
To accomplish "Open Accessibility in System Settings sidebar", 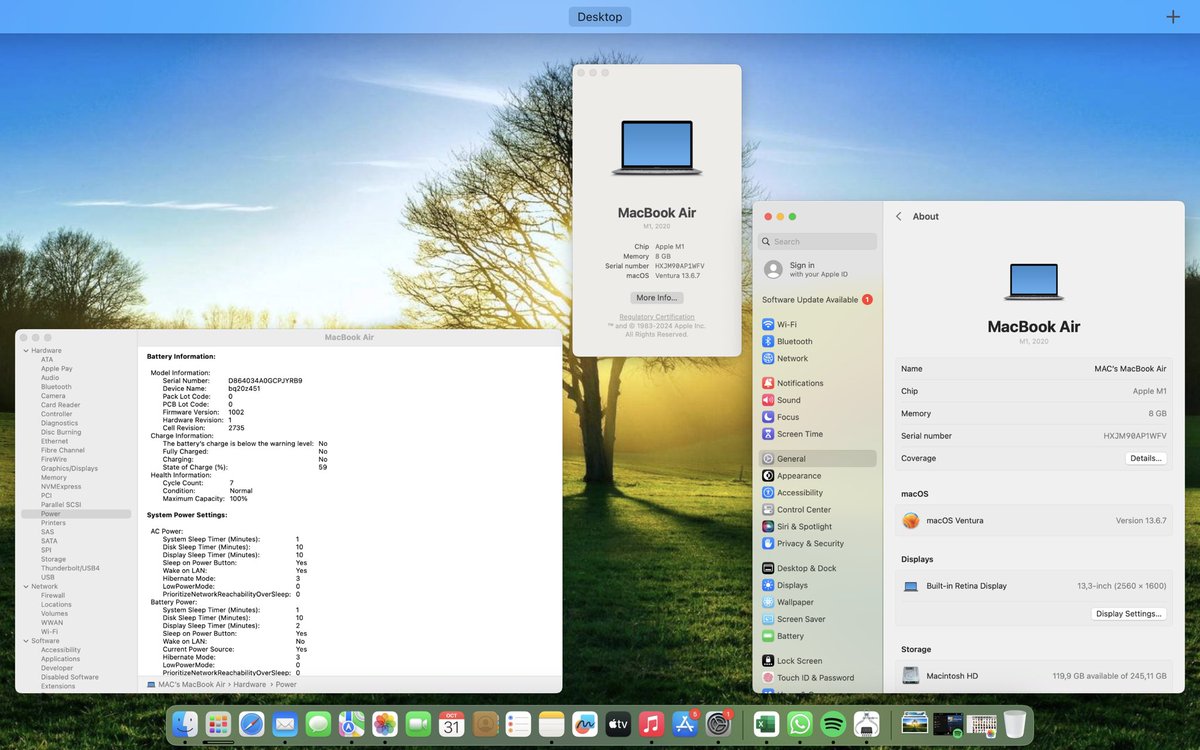I will tap(817, 493).
